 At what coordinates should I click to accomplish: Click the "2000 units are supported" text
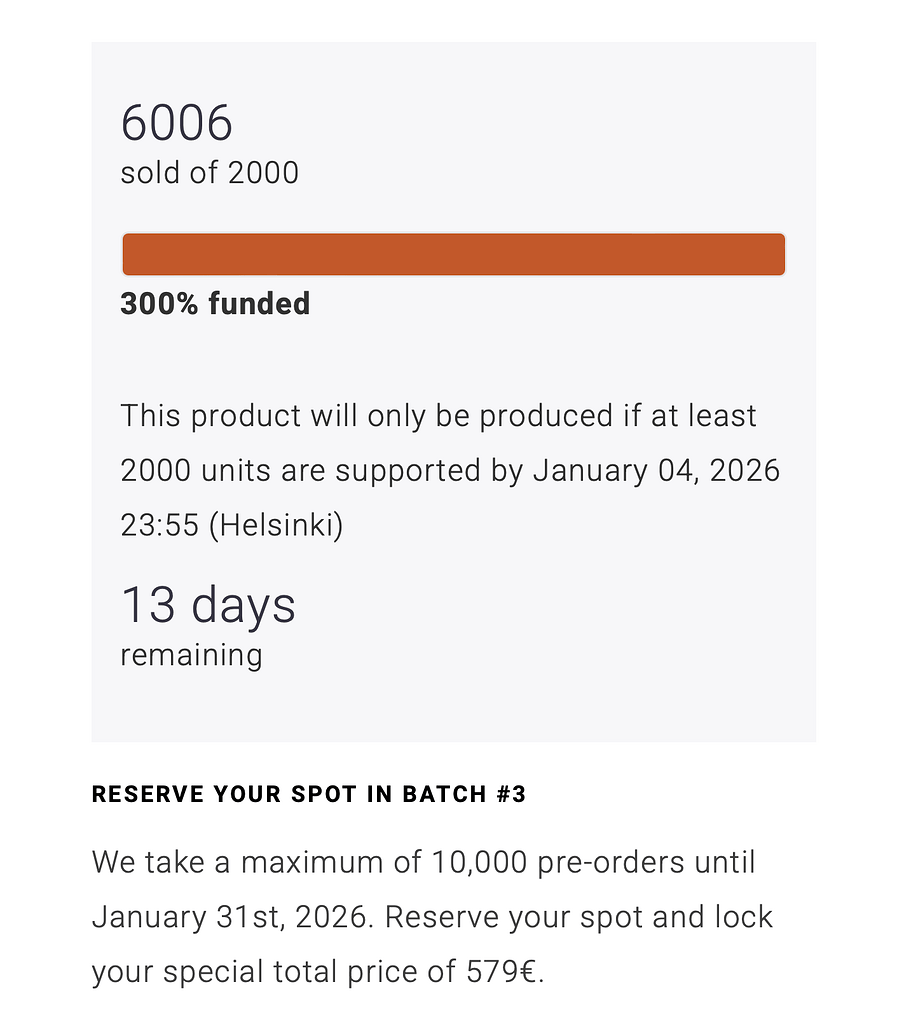(308, 470)
